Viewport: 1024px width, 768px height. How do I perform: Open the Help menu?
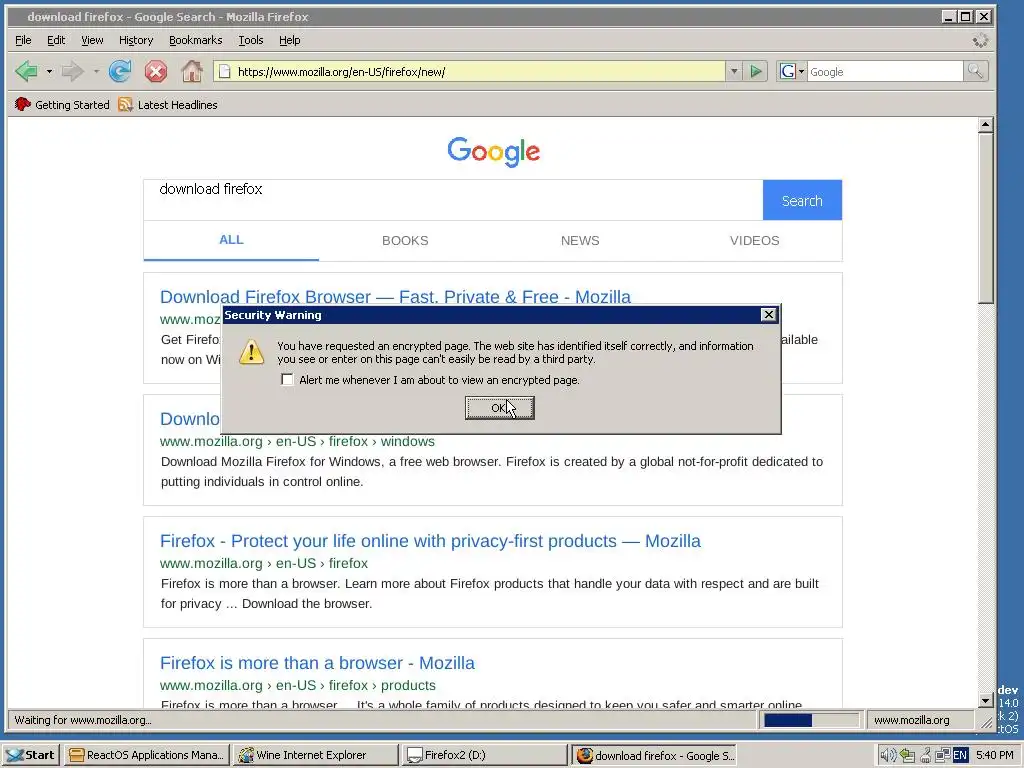click(x=289, y=40)
